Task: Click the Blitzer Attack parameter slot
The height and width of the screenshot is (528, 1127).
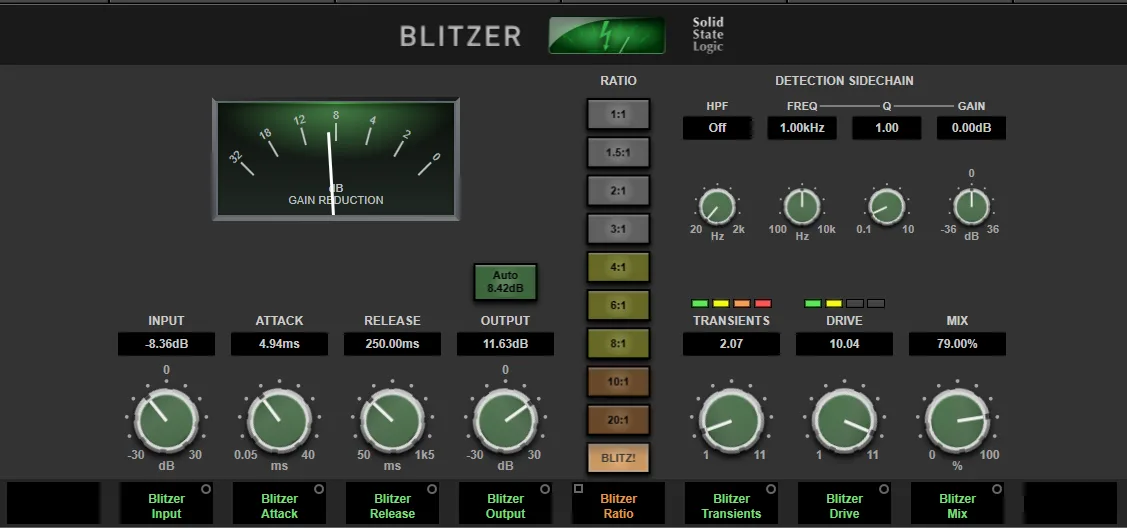Action: click(x=279, y=503)
